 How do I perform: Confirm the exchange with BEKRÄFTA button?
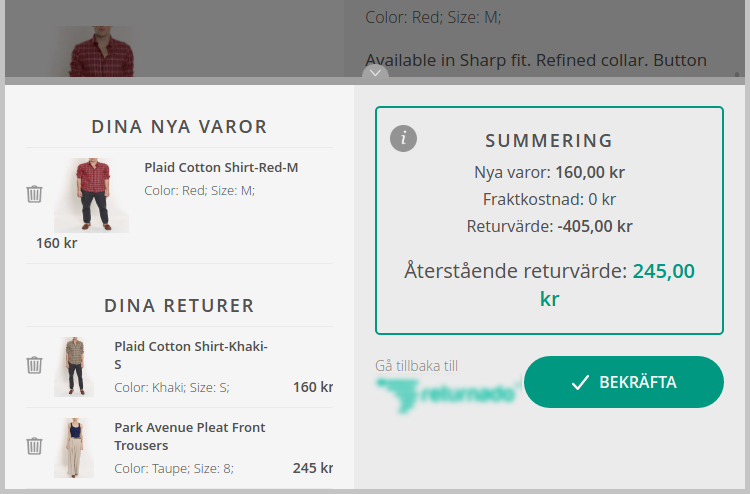624,382
